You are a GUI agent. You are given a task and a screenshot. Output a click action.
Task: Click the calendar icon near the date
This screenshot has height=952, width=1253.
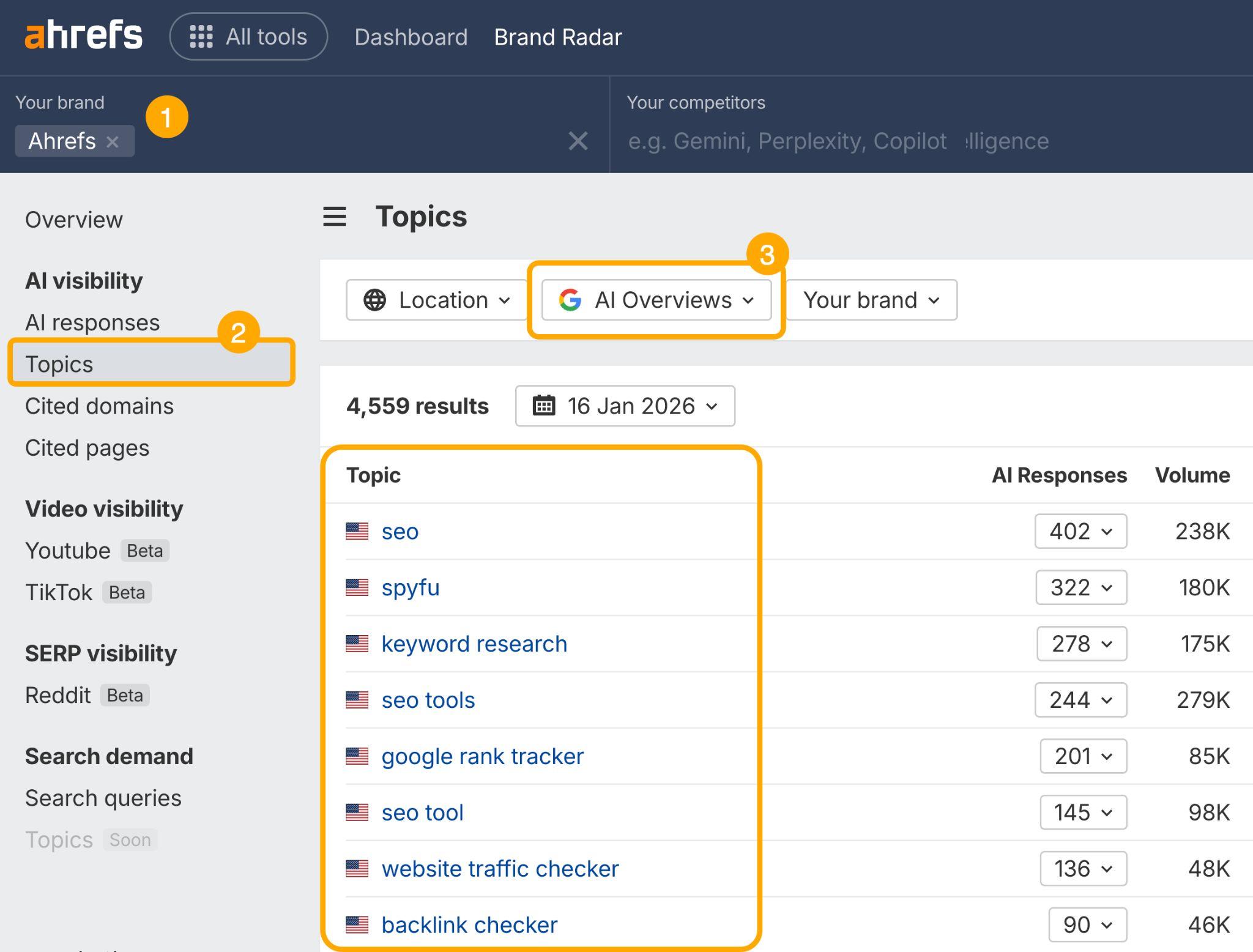[543, 405]
